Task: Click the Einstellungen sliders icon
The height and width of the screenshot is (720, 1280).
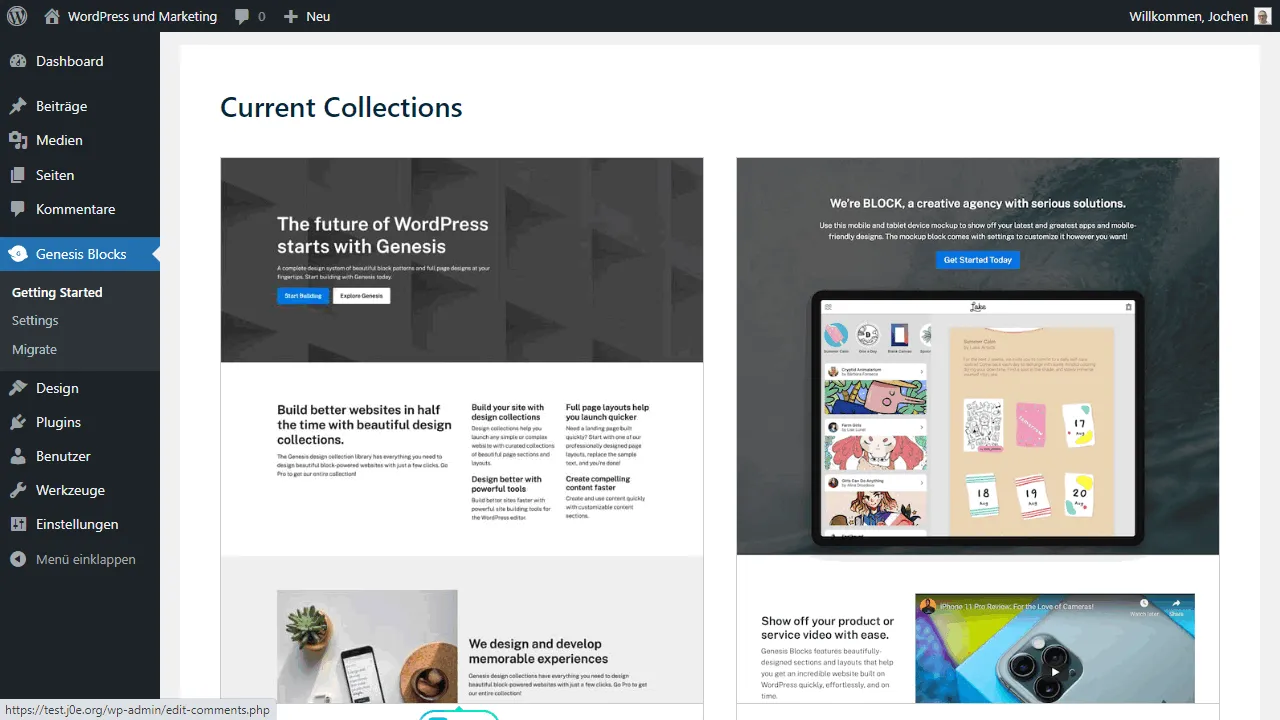Action: pos(18,524)
